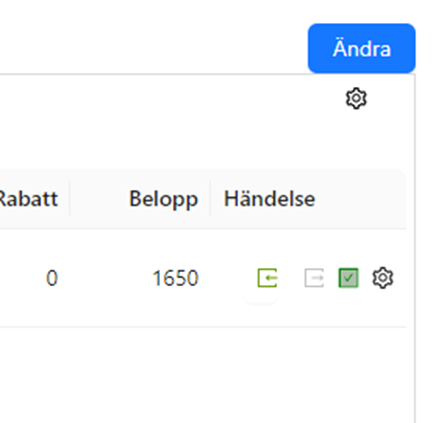
Task: Register check-in using the green arrow-in icon
Action: (267, 278)
